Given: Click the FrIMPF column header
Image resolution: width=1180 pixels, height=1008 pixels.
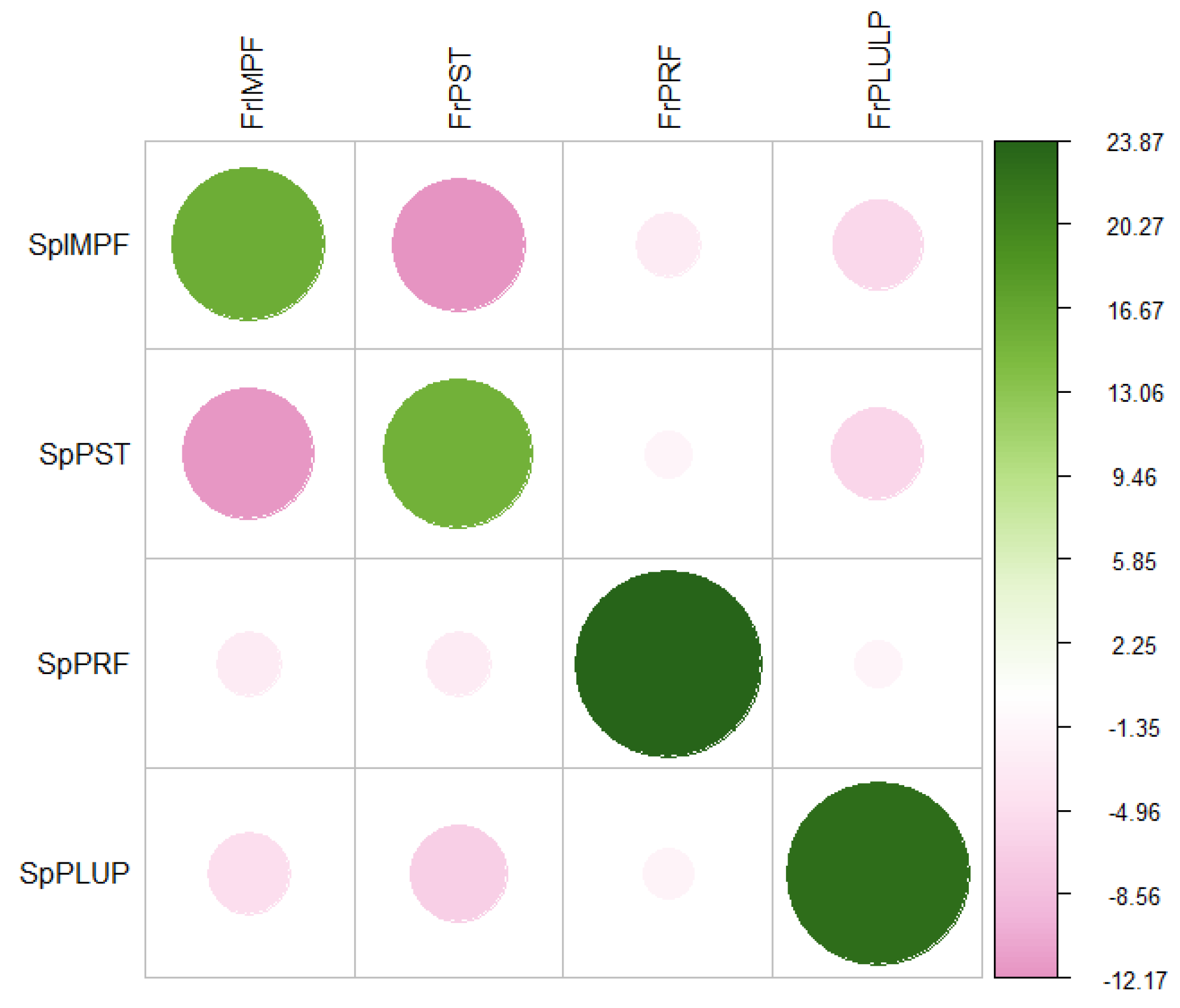Looking at the screenshot, I should [252, 83].
